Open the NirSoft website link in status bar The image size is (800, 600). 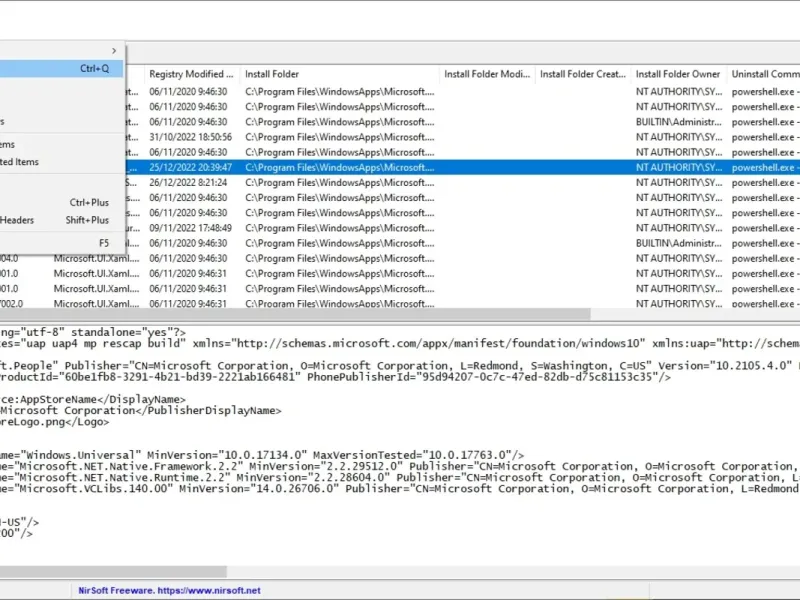169,590
